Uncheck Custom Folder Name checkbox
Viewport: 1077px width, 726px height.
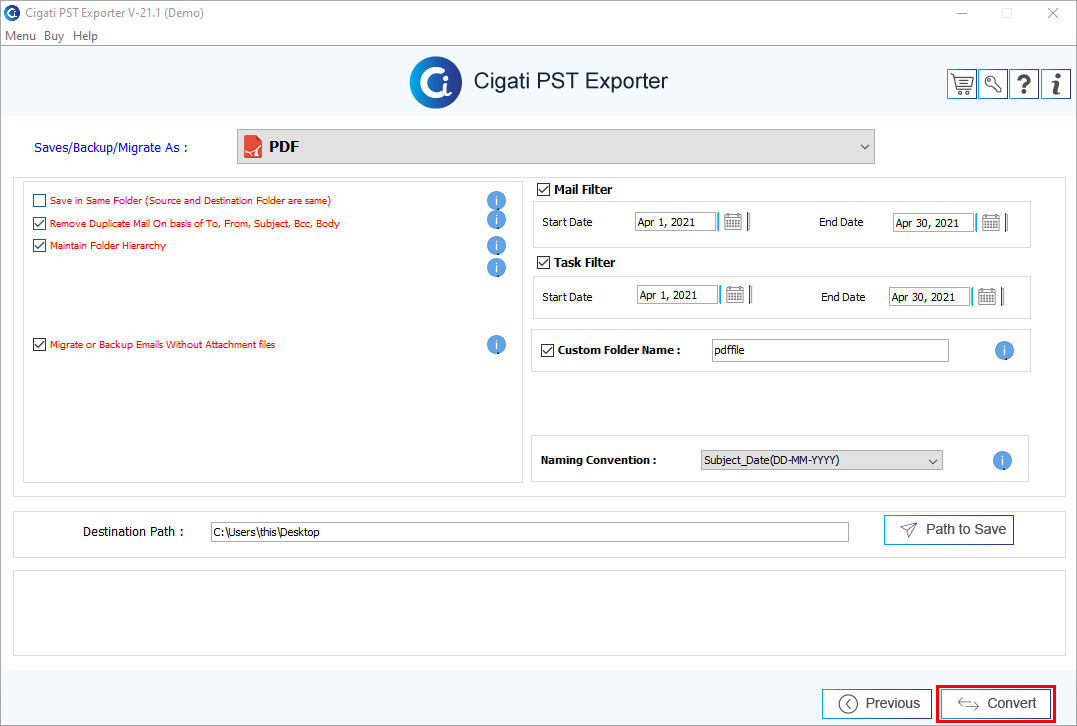547,350
